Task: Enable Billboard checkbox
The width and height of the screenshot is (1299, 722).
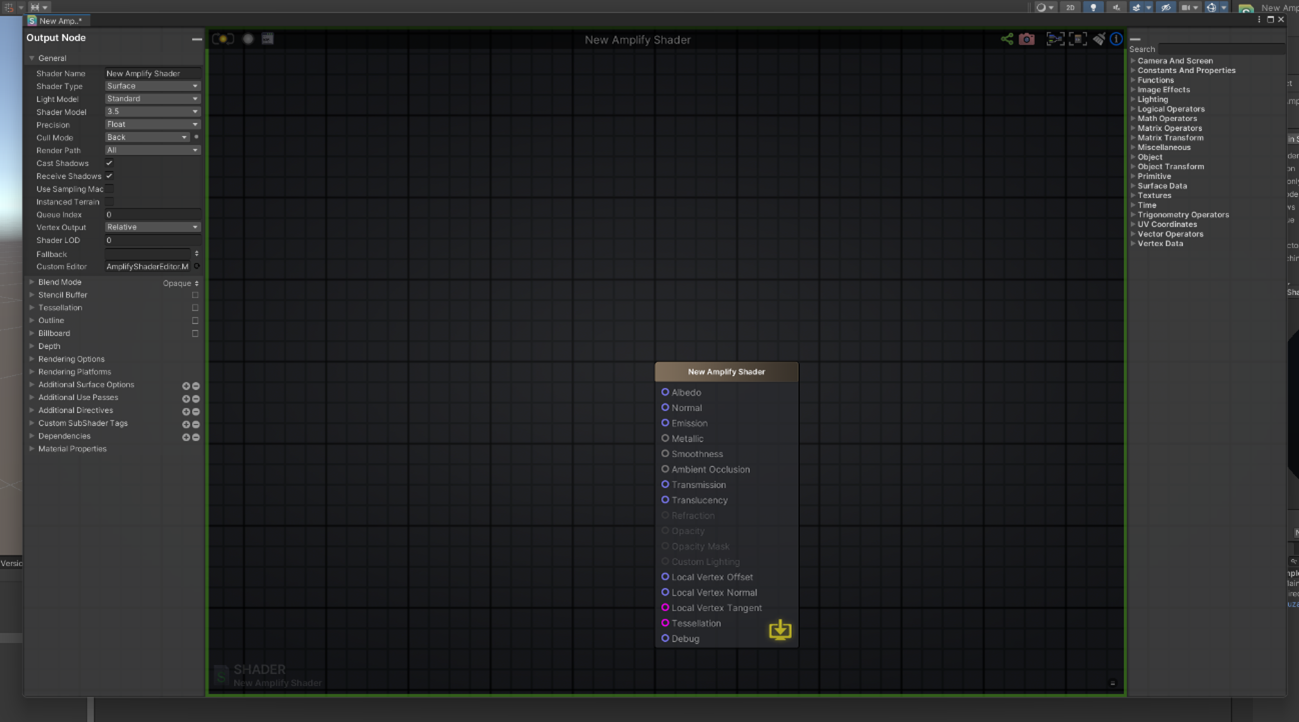Action: point(195,333)
